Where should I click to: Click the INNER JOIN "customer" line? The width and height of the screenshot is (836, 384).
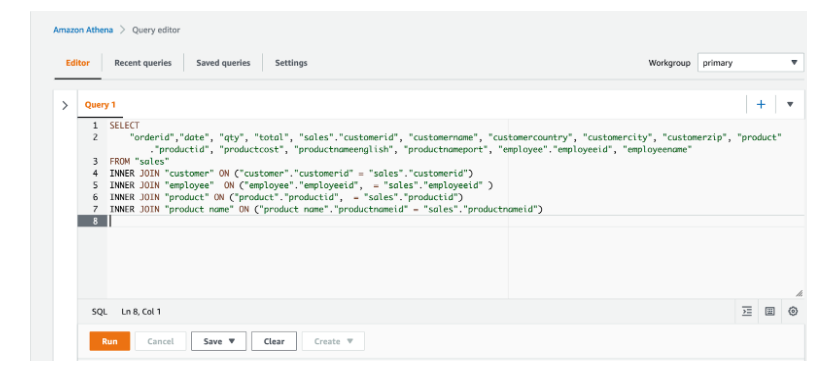[x=291, y=174]
